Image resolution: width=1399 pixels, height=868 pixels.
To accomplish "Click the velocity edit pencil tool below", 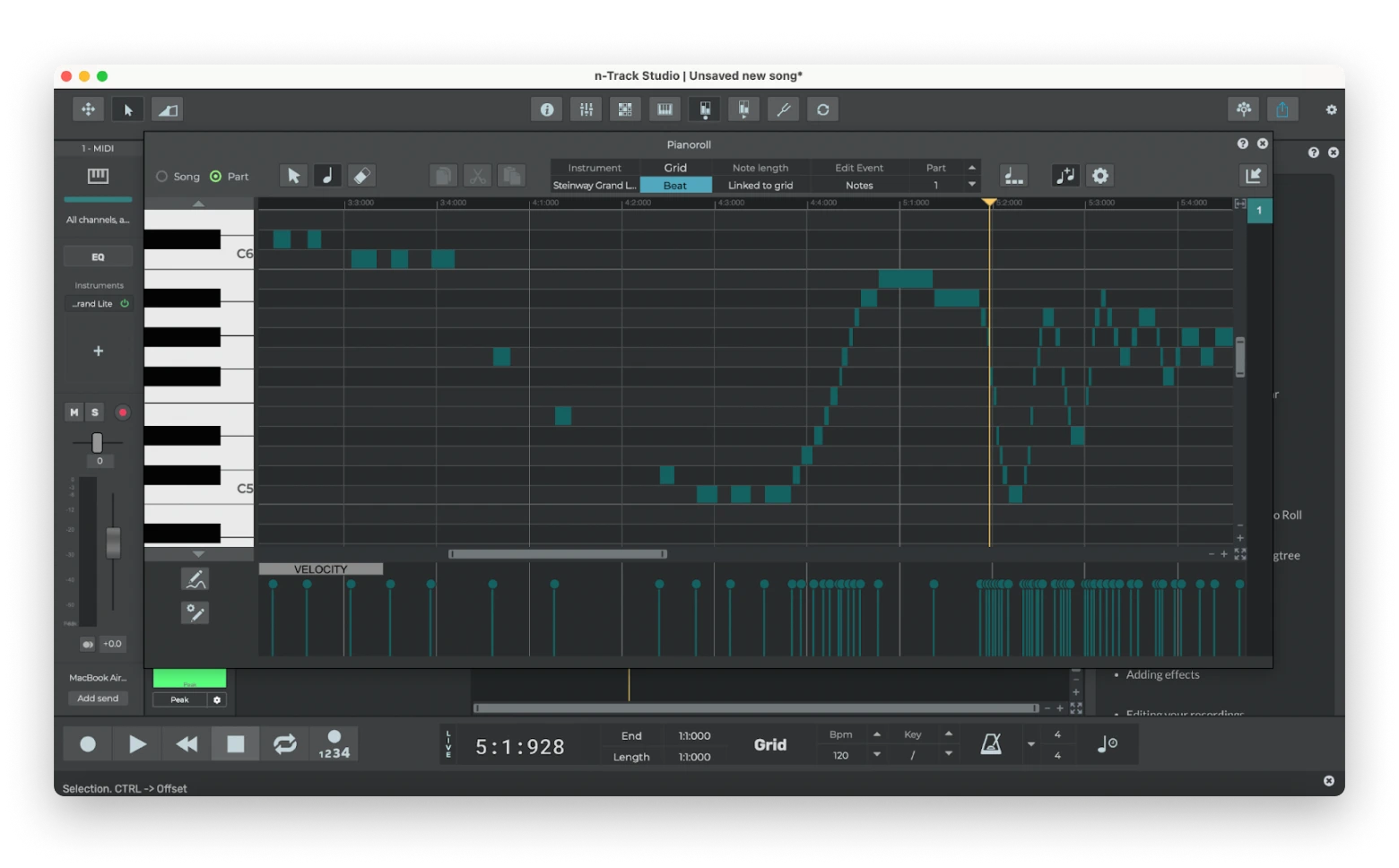I will click(x=195, y=613).
